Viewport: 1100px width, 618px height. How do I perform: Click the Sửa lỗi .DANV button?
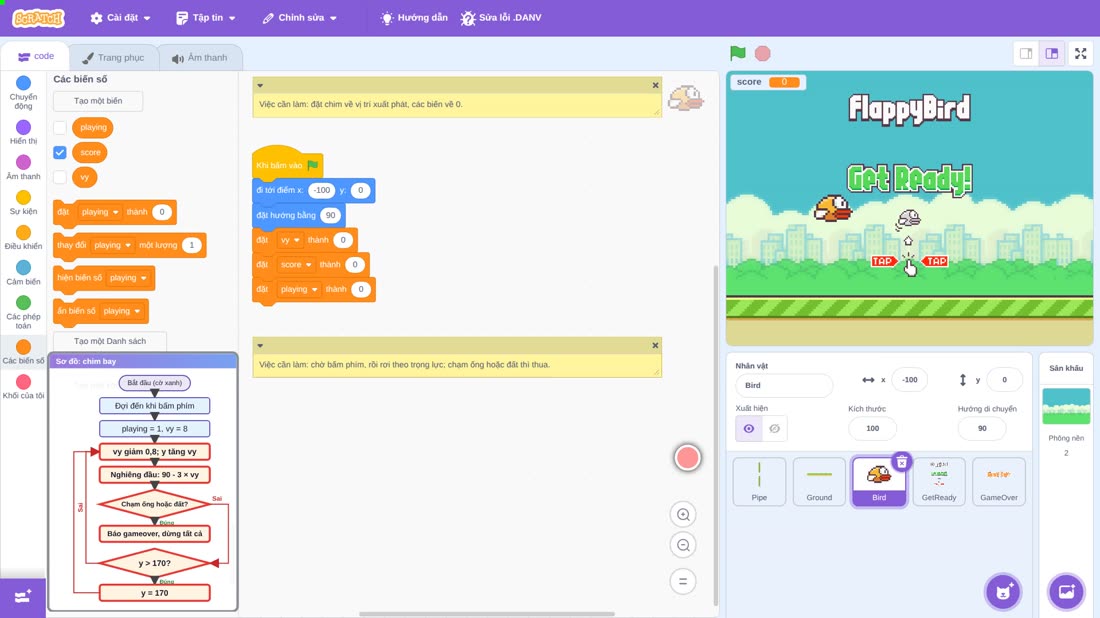click(x=501, y=18)
